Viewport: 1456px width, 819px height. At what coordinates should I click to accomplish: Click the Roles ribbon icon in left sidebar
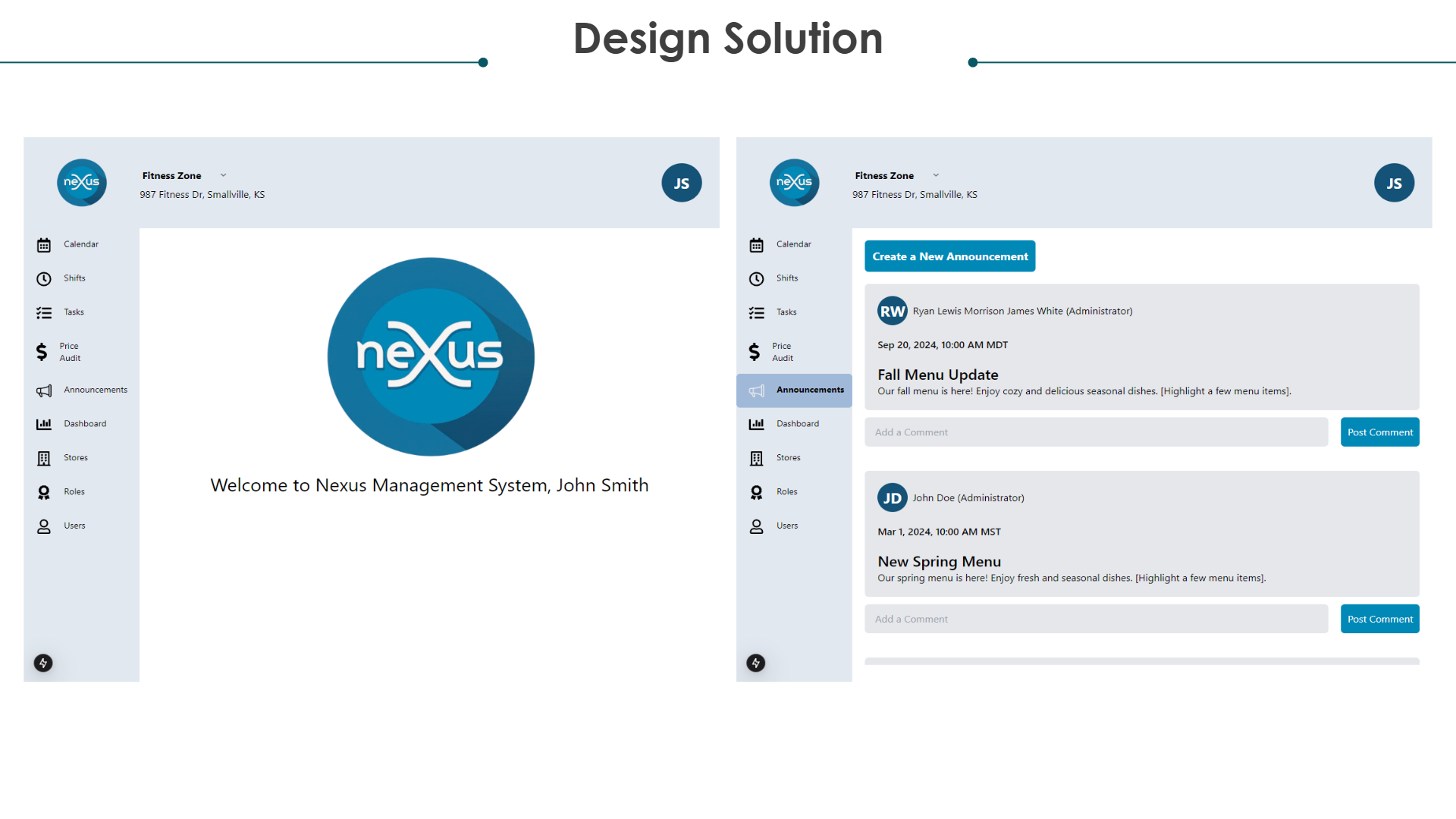tap(44, 492)
